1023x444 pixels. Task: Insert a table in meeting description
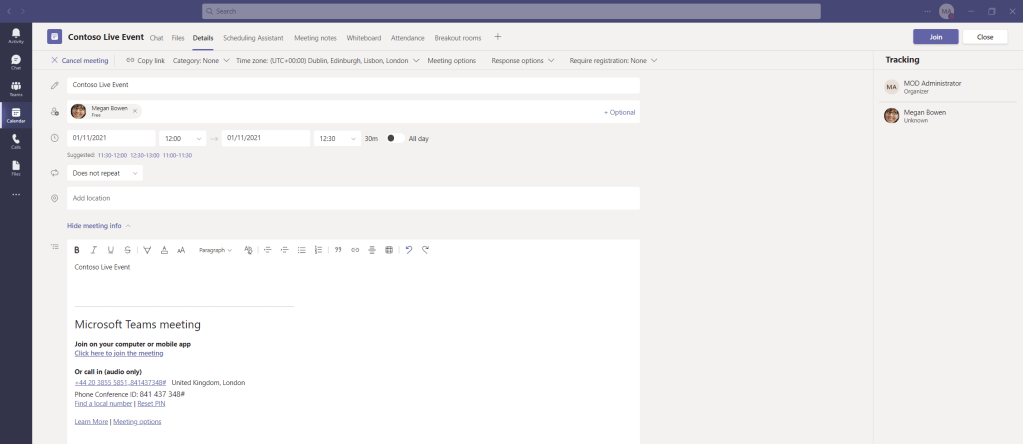click(x=389, y=250)
